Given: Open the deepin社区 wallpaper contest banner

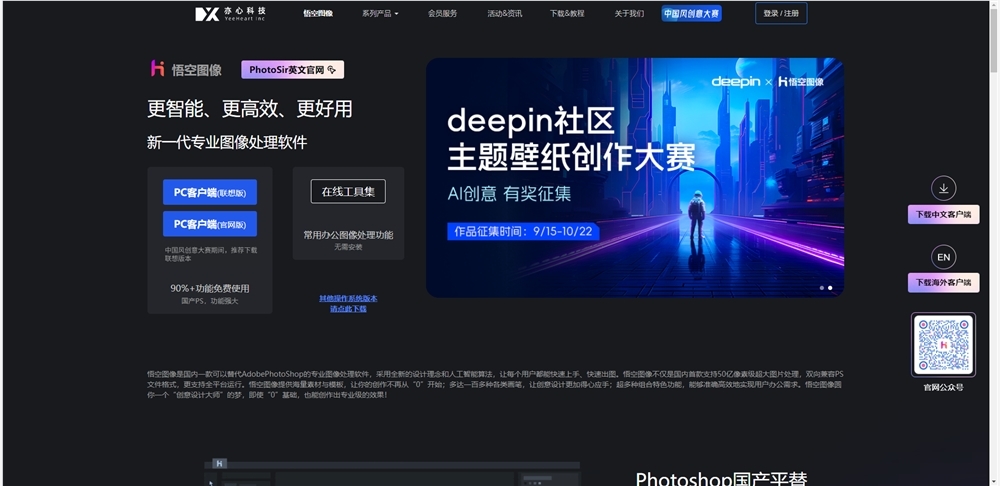Looking at the screenshot, I should pyautogui.click(x=635, y=177).
